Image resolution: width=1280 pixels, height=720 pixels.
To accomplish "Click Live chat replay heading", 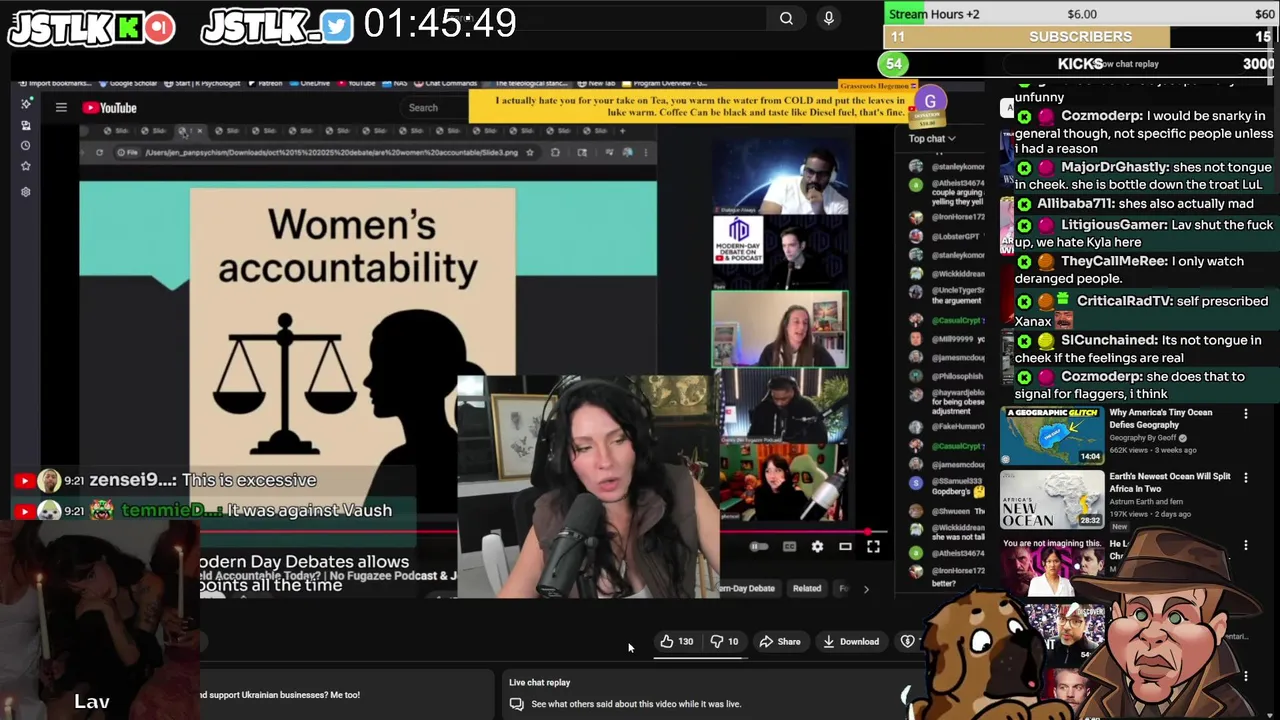I will [x=539, y=682].
